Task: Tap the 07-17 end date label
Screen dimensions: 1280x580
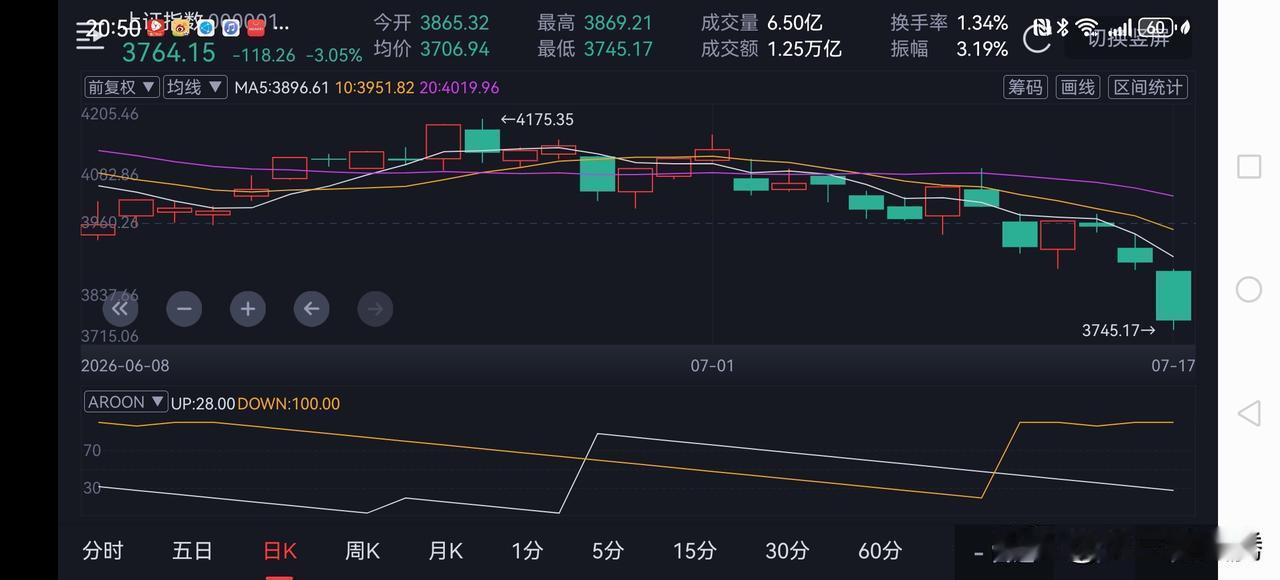Action: tap(1173, 366)
